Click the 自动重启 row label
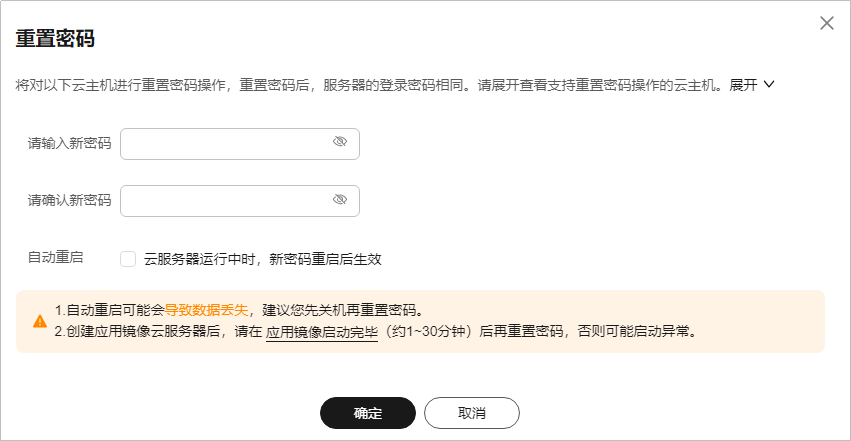The width and height of the screenshot is (851, 441). click(x=55, y=257)
